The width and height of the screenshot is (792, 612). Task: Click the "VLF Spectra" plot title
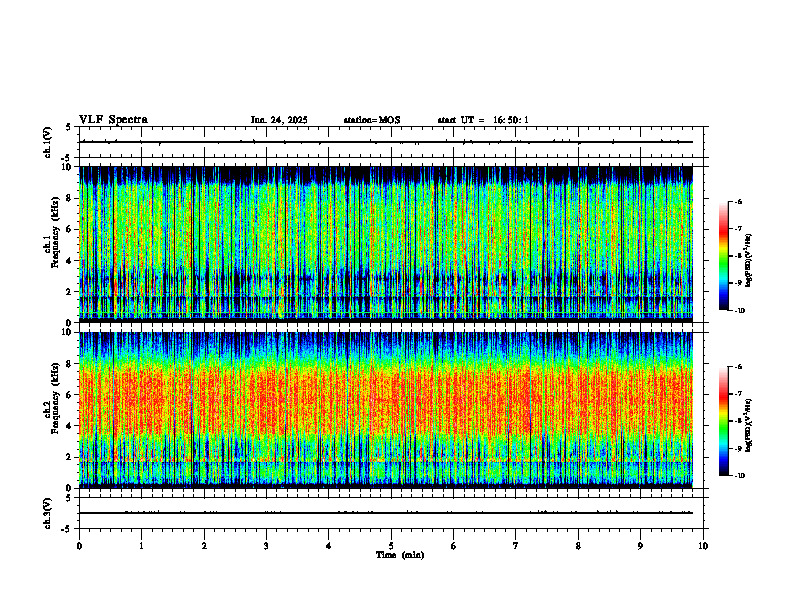click(113, 120)
